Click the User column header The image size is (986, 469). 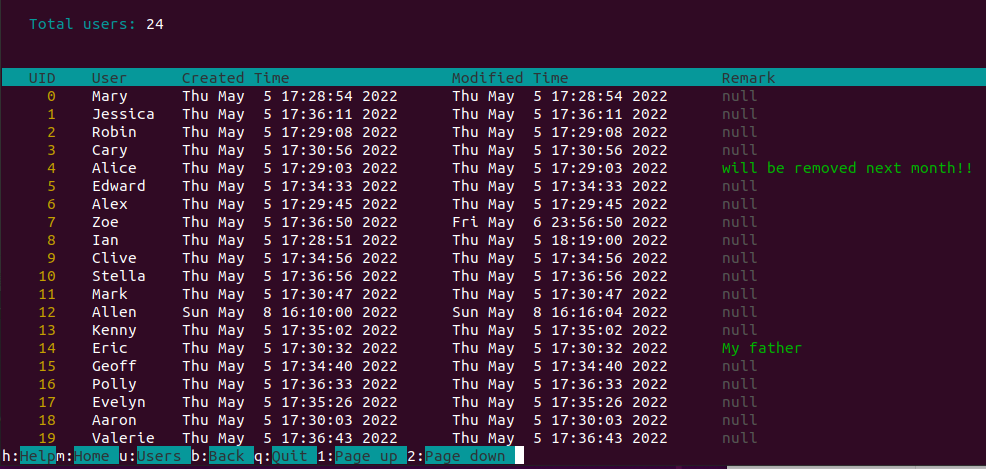coord(109,78)
